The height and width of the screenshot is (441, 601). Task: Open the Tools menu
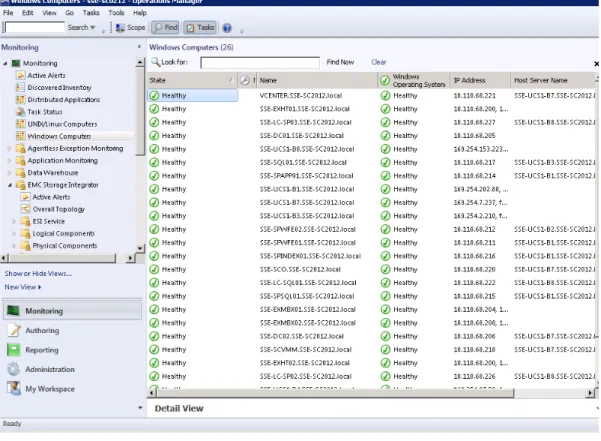click(x=116, y=13)
